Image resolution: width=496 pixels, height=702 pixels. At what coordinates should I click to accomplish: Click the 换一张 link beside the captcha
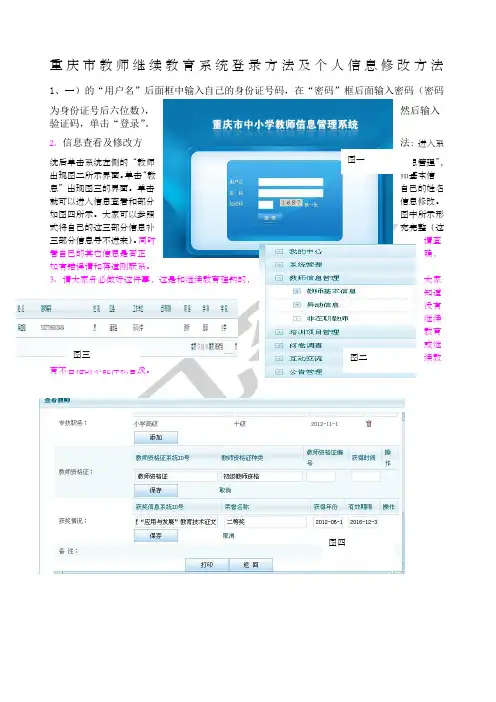[311, 205]
